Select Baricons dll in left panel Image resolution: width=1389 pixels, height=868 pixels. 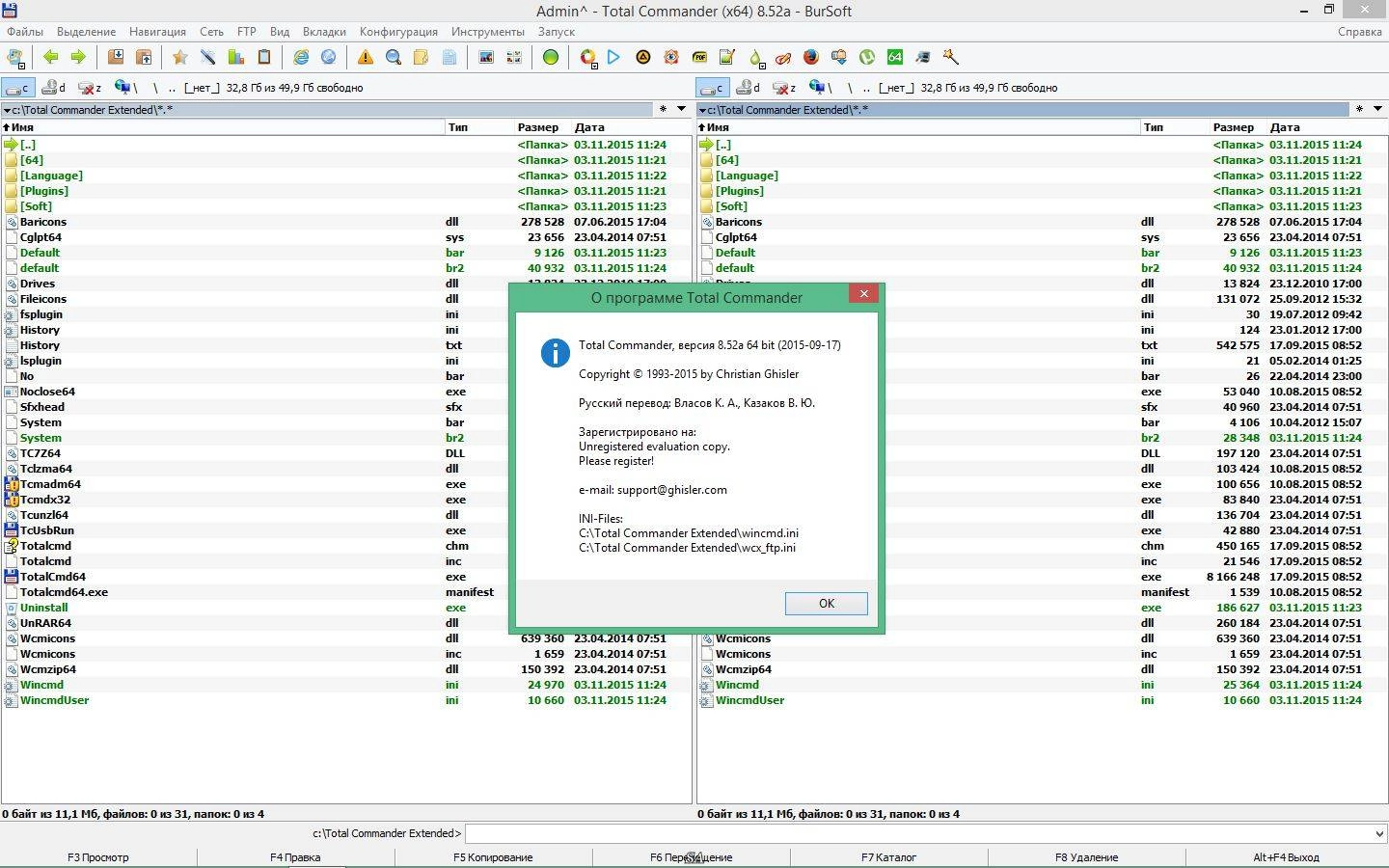pyautogui.click(x=346, y=222)
